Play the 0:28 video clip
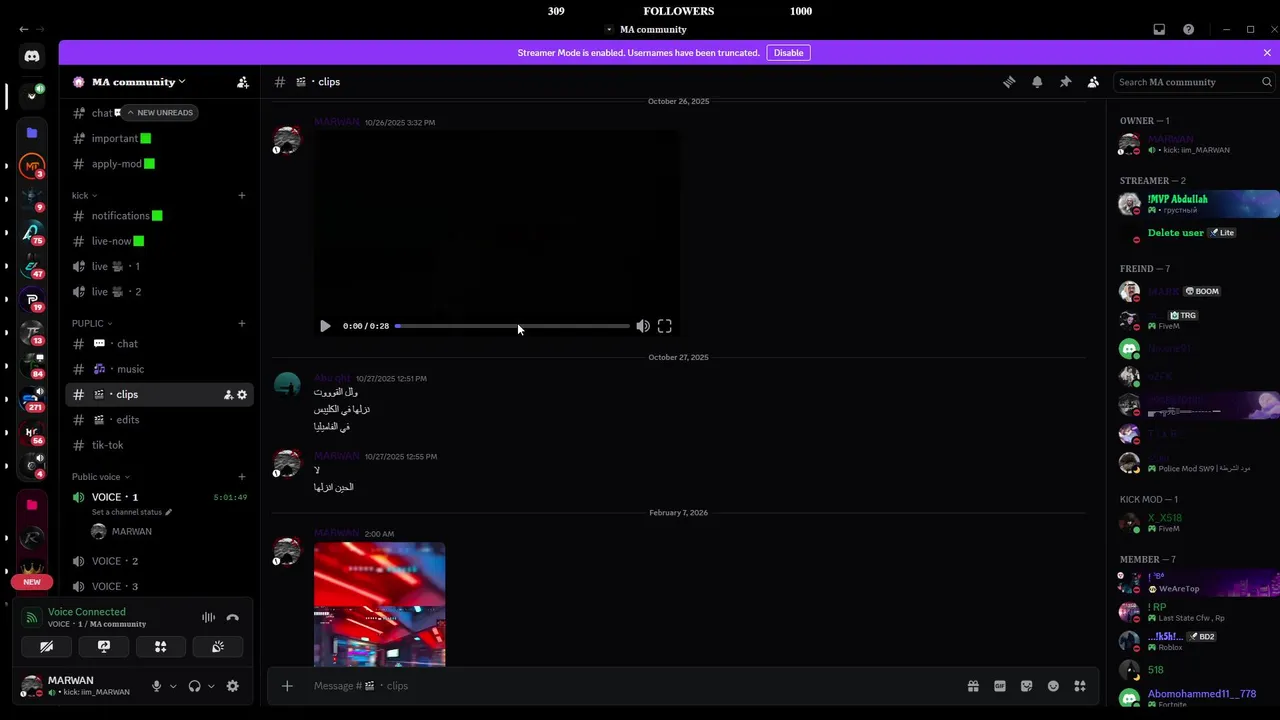 pyautogui.click(x=325, y=326)
